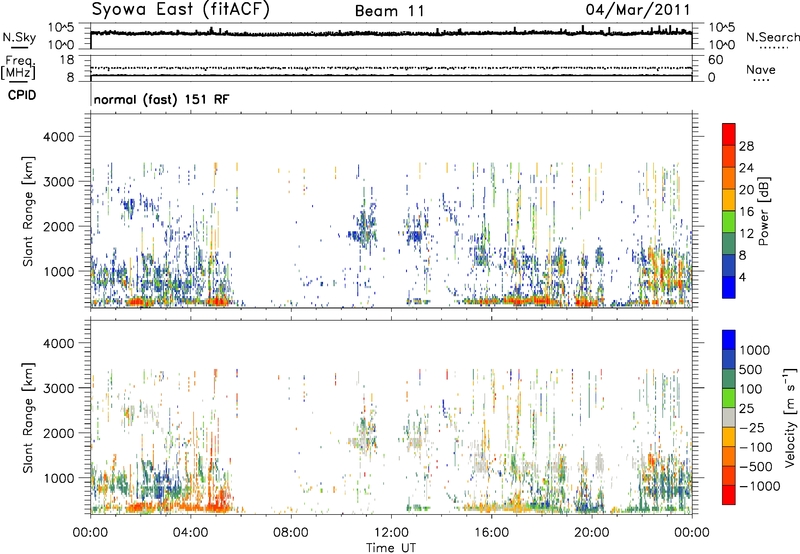Click the light green 12 dB Power color segment
Viewport: 800px width, 554px height.
(x=729, y=222)
